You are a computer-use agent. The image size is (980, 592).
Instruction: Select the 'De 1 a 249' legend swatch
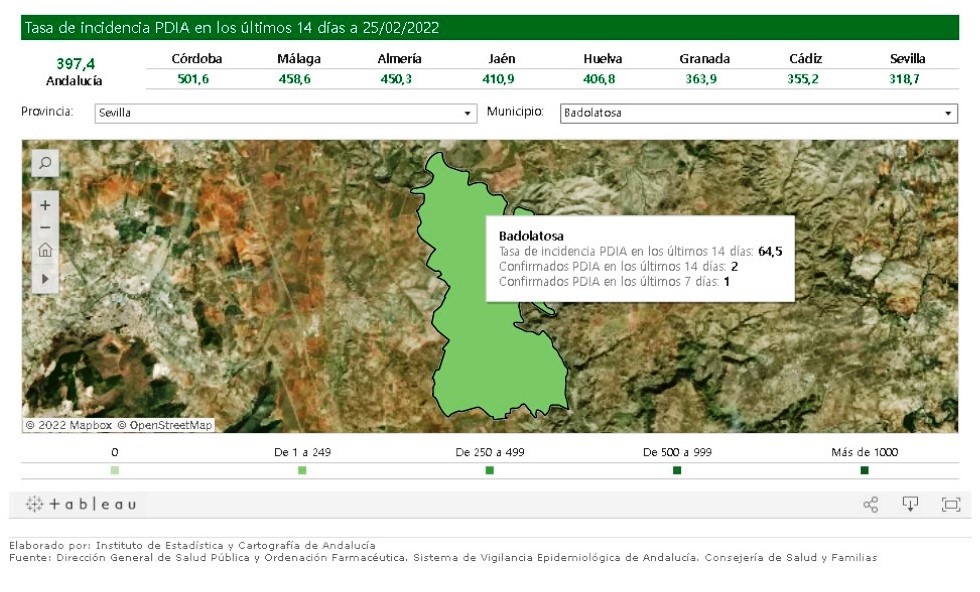[302, 470]
